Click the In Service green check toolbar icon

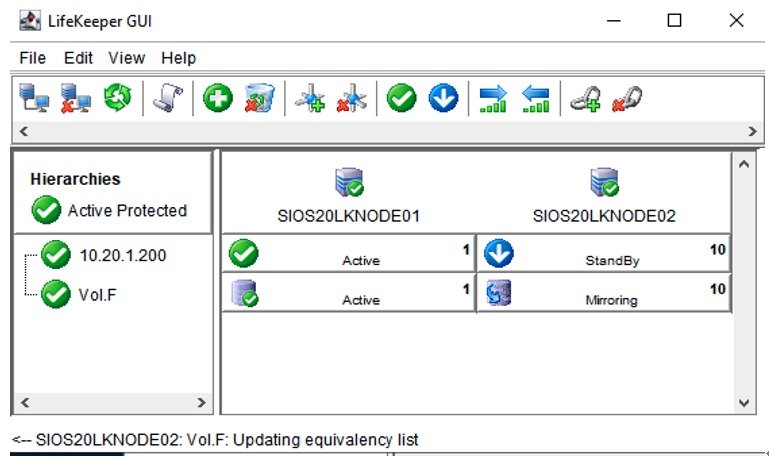[401, 98]
